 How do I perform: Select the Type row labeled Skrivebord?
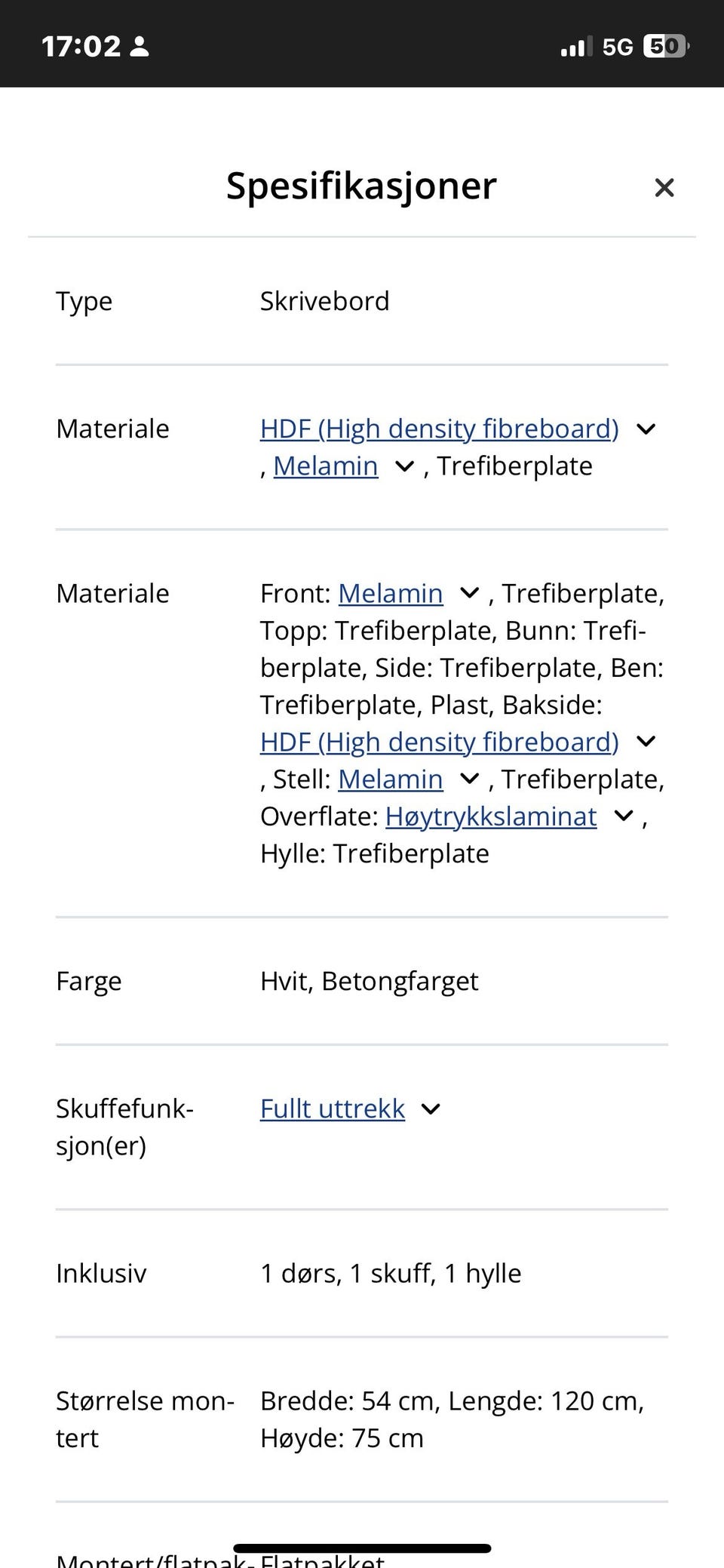coord(324,301)
